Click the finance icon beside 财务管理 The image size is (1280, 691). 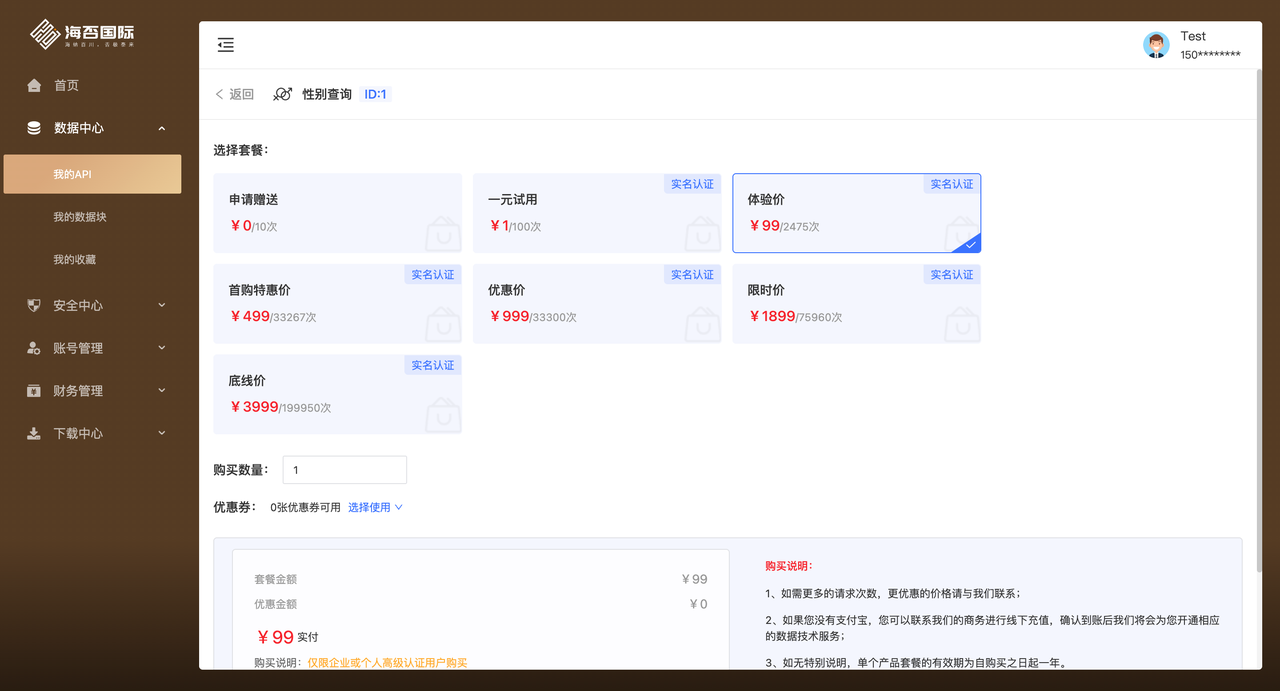(x=34, y=391)
